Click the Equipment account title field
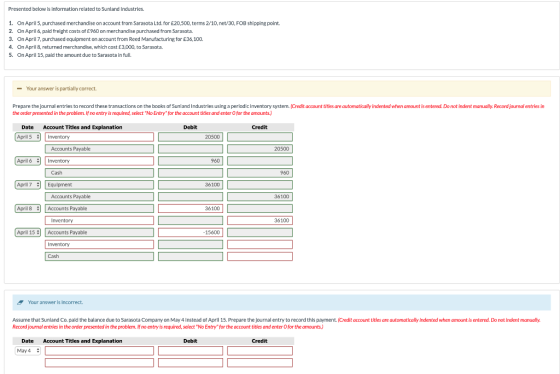 pos(99,185)
